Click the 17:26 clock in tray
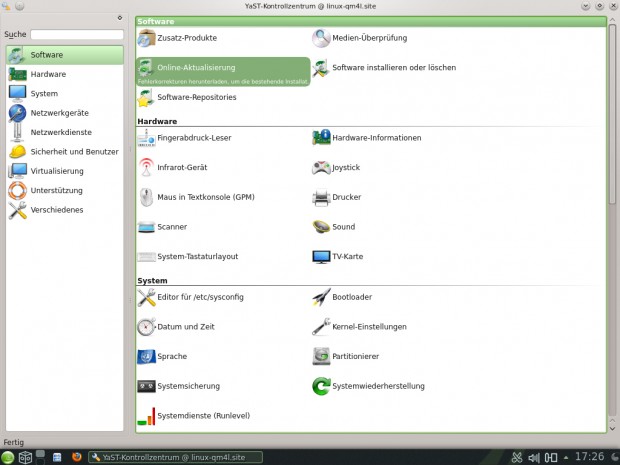620x465 pixels. pos(589,457)
